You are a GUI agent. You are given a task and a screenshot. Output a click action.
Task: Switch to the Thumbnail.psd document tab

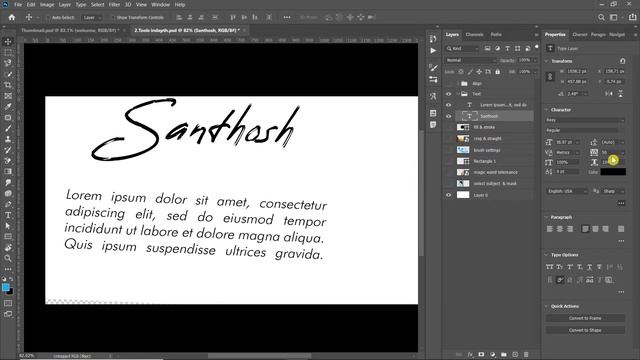pos(69,30)
